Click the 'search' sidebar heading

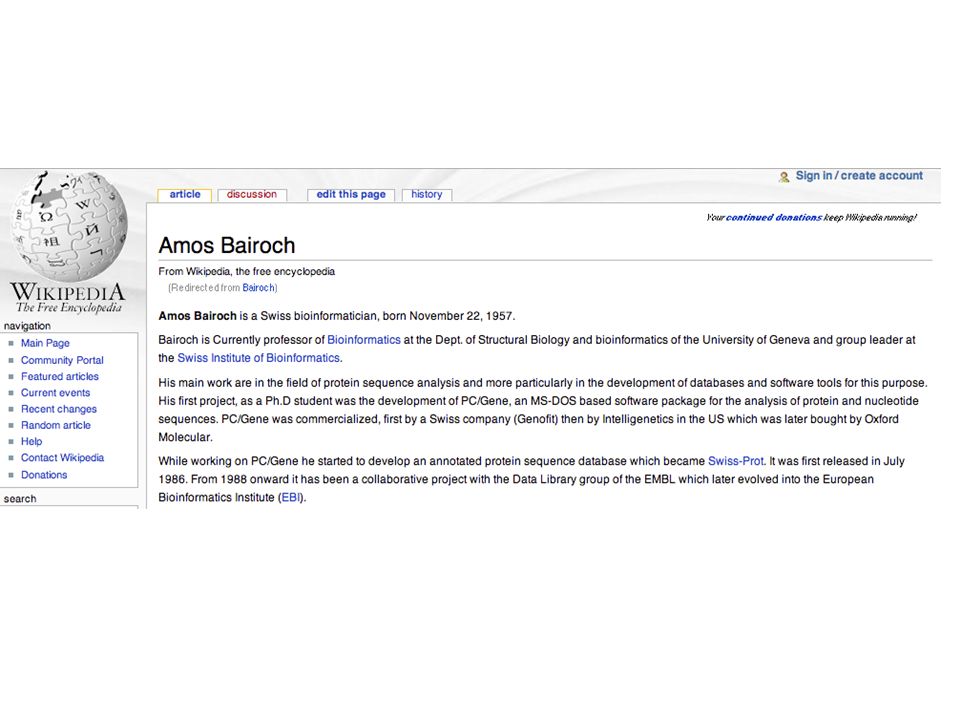click(x=20, y=499)
